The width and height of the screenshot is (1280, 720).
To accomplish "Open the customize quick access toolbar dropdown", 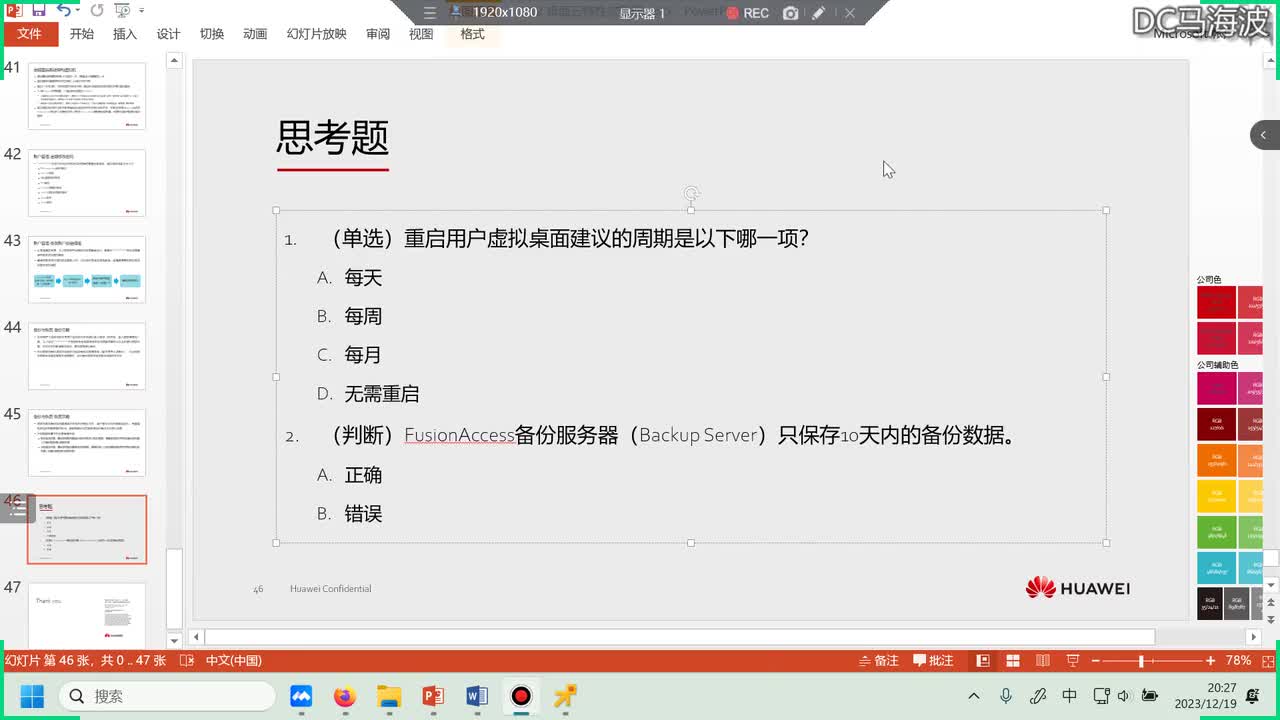I will pos(141,10).
